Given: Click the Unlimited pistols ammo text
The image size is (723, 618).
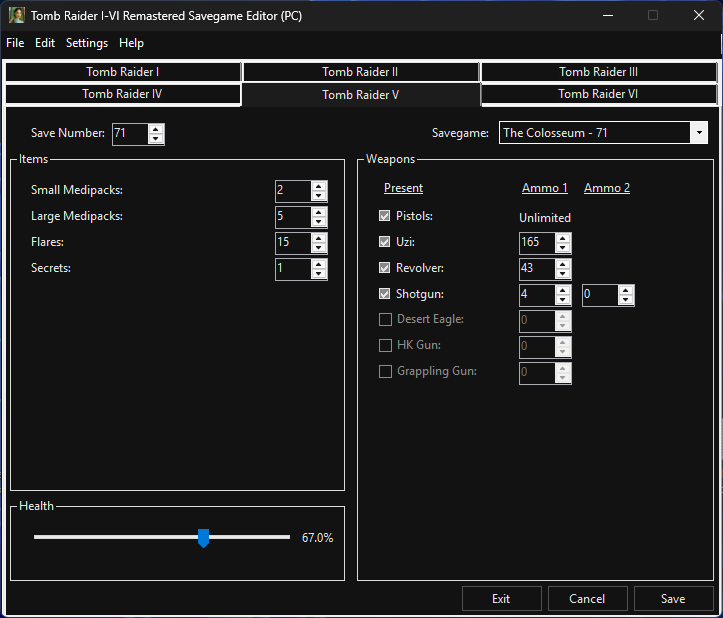Looking at the screenshot, I should pyautogui.click(x=545, y=218).
